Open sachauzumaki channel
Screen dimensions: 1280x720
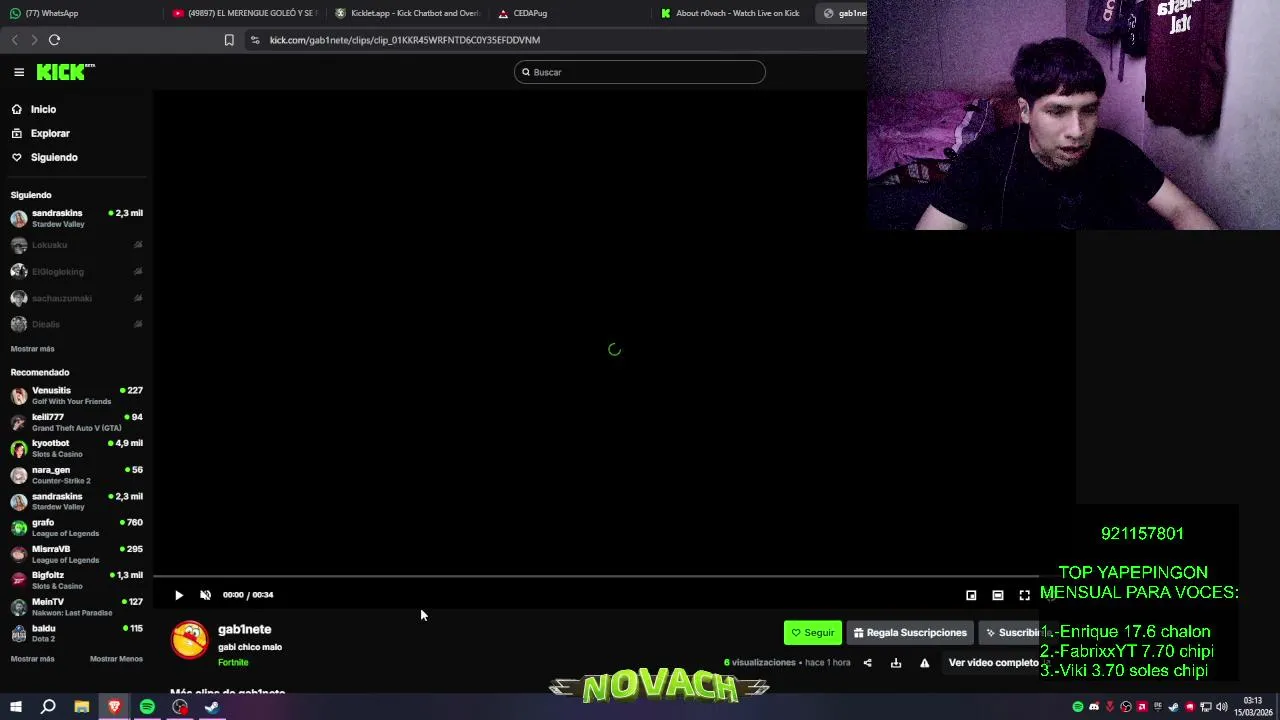tap(76, 298)
